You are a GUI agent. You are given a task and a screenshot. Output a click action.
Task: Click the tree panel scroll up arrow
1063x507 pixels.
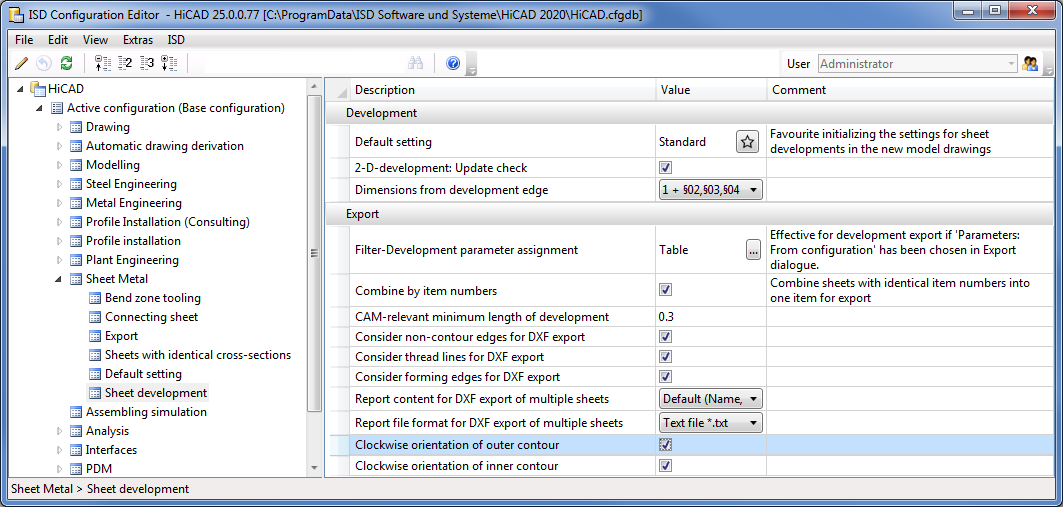tap(314, 86)
